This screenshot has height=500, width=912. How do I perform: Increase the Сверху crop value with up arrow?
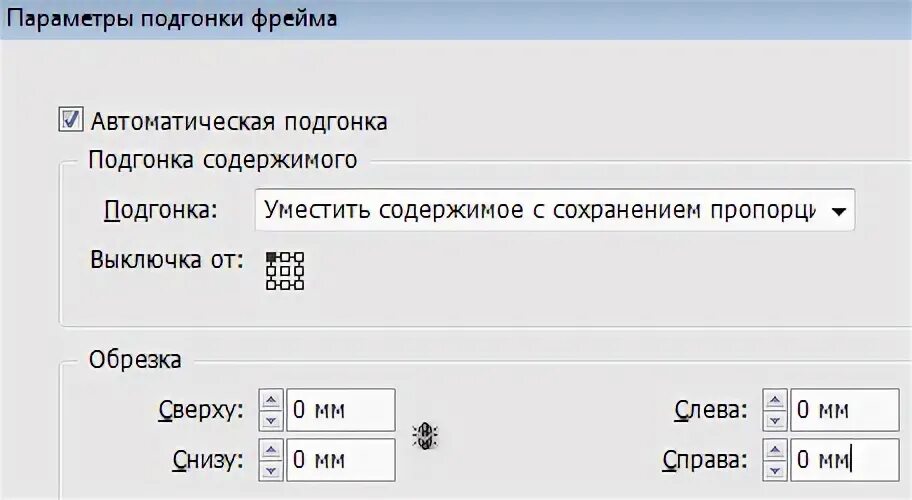click(x=271, y=400)
